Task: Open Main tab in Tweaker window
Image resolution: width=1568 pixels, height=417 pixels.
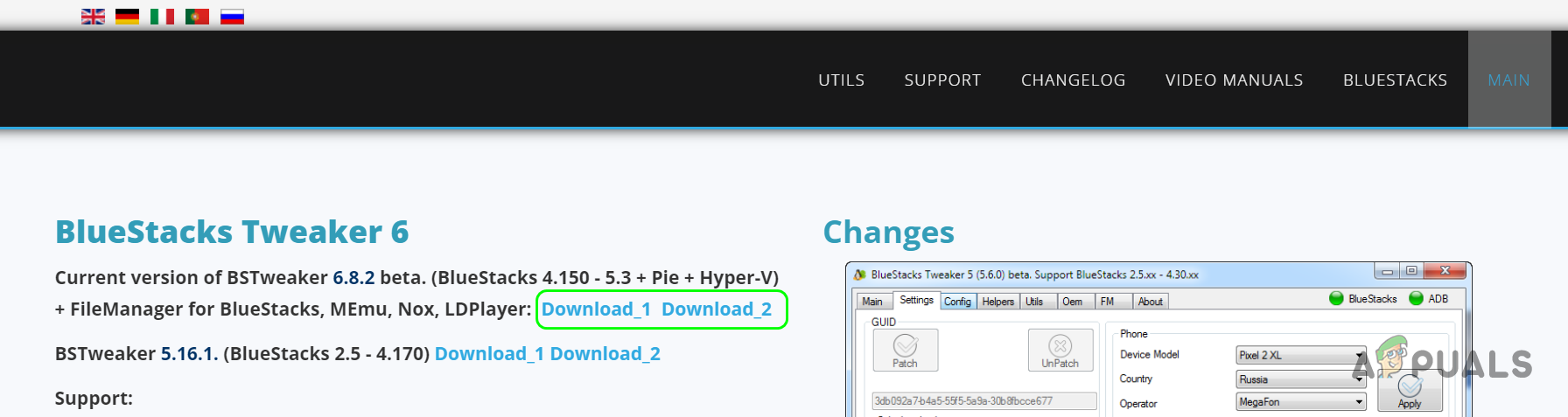Action: click(x=872, y=302)
